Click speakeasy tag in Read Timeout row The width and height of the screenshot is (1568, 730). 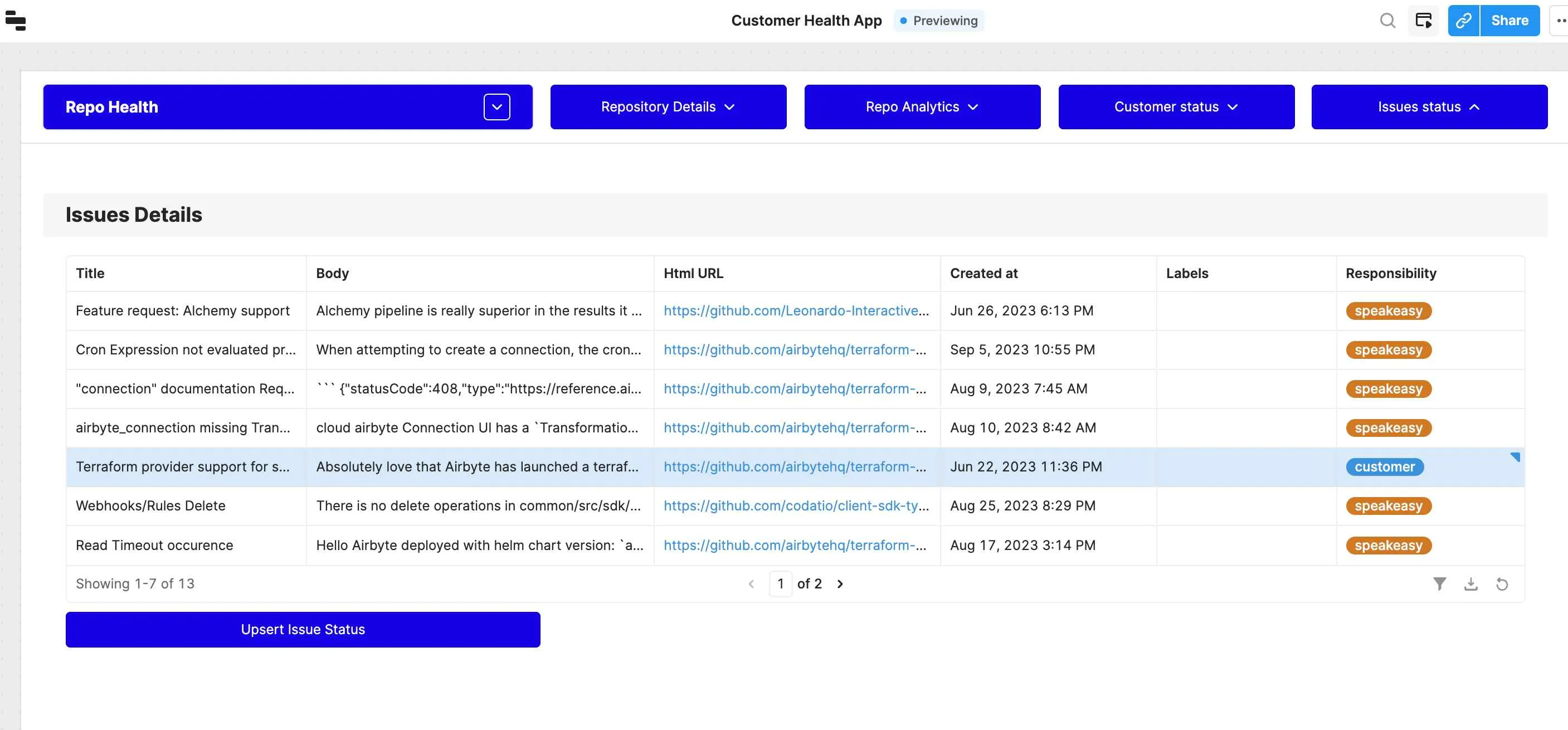pos(1388,546)
